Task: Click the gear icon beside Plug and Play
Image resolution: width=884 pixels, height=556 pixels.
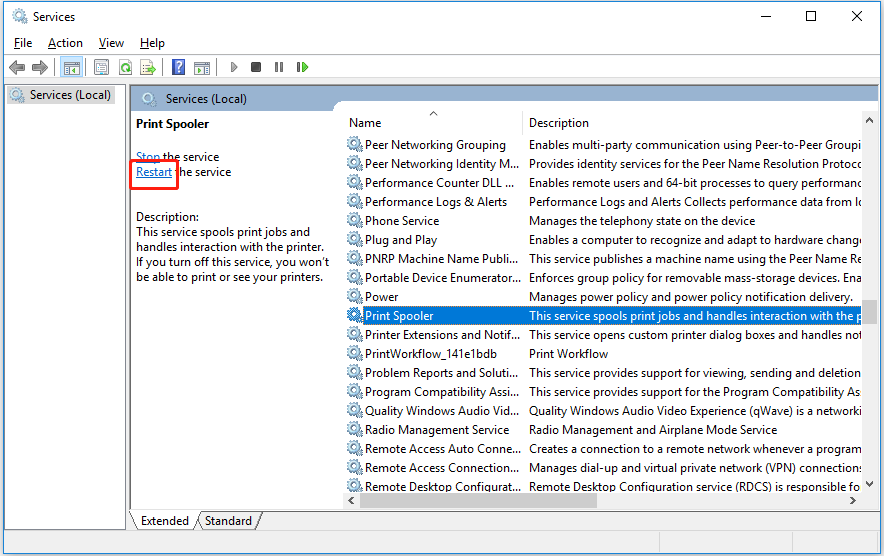Action: (355, 240)
